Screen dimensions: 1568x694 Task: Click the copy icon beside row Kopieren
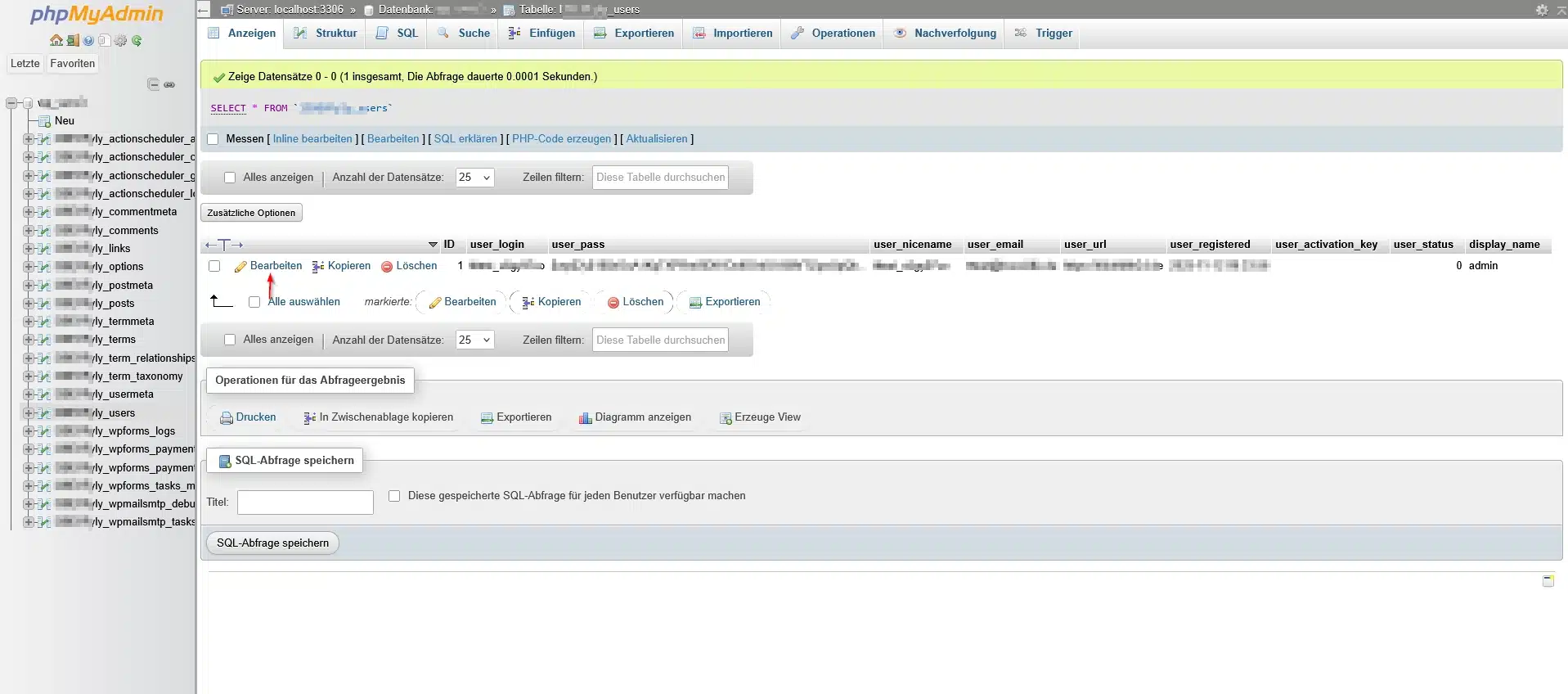coord(318,267)
